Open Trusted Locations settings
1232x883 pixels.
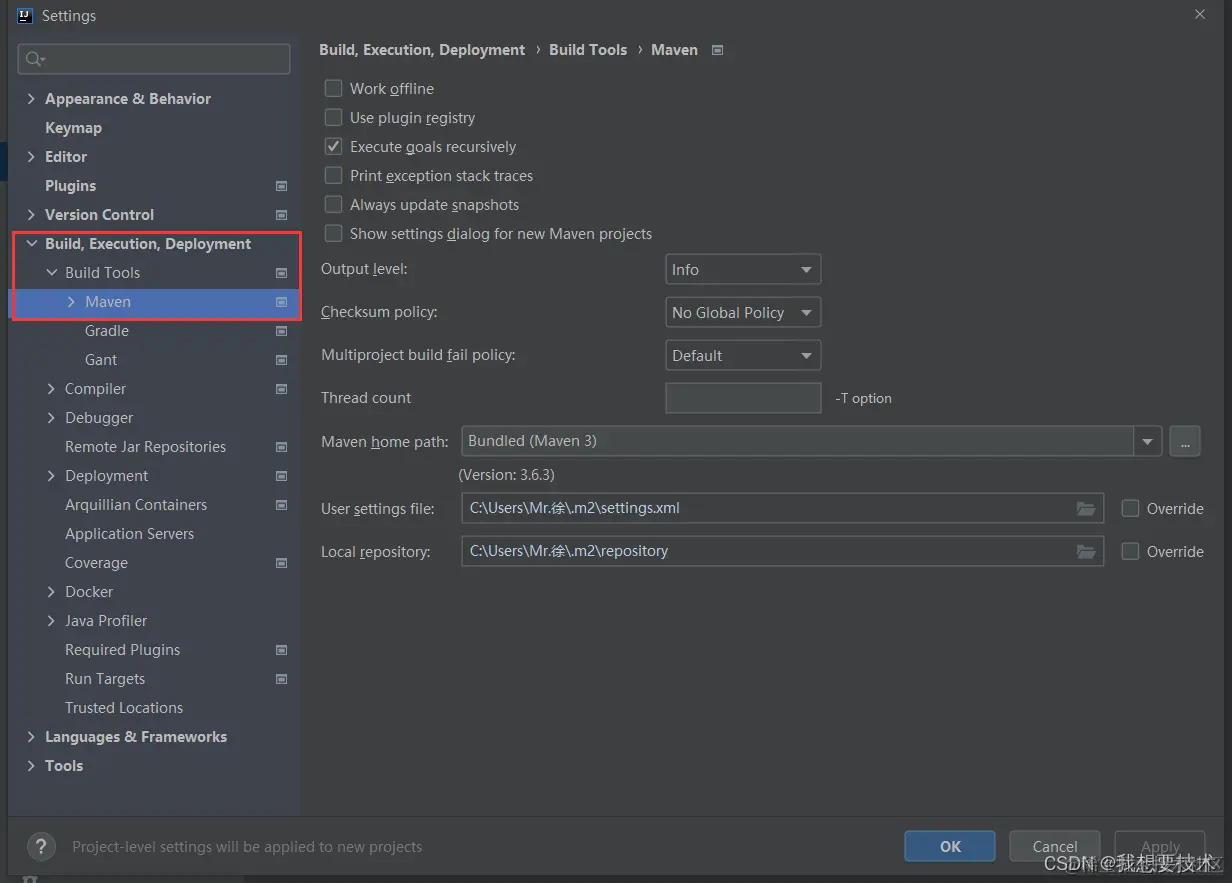124,708
